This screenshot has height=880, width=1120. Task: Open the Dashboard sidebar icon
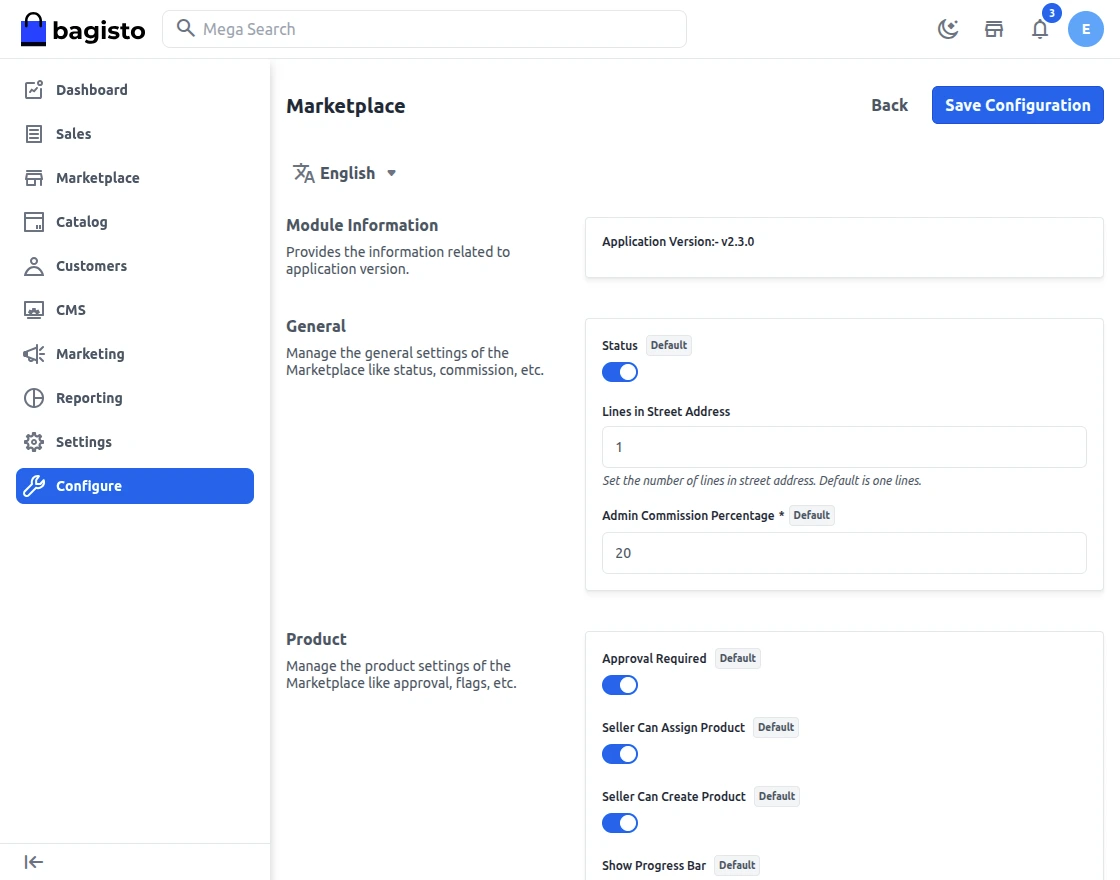[x=33, y=89]
